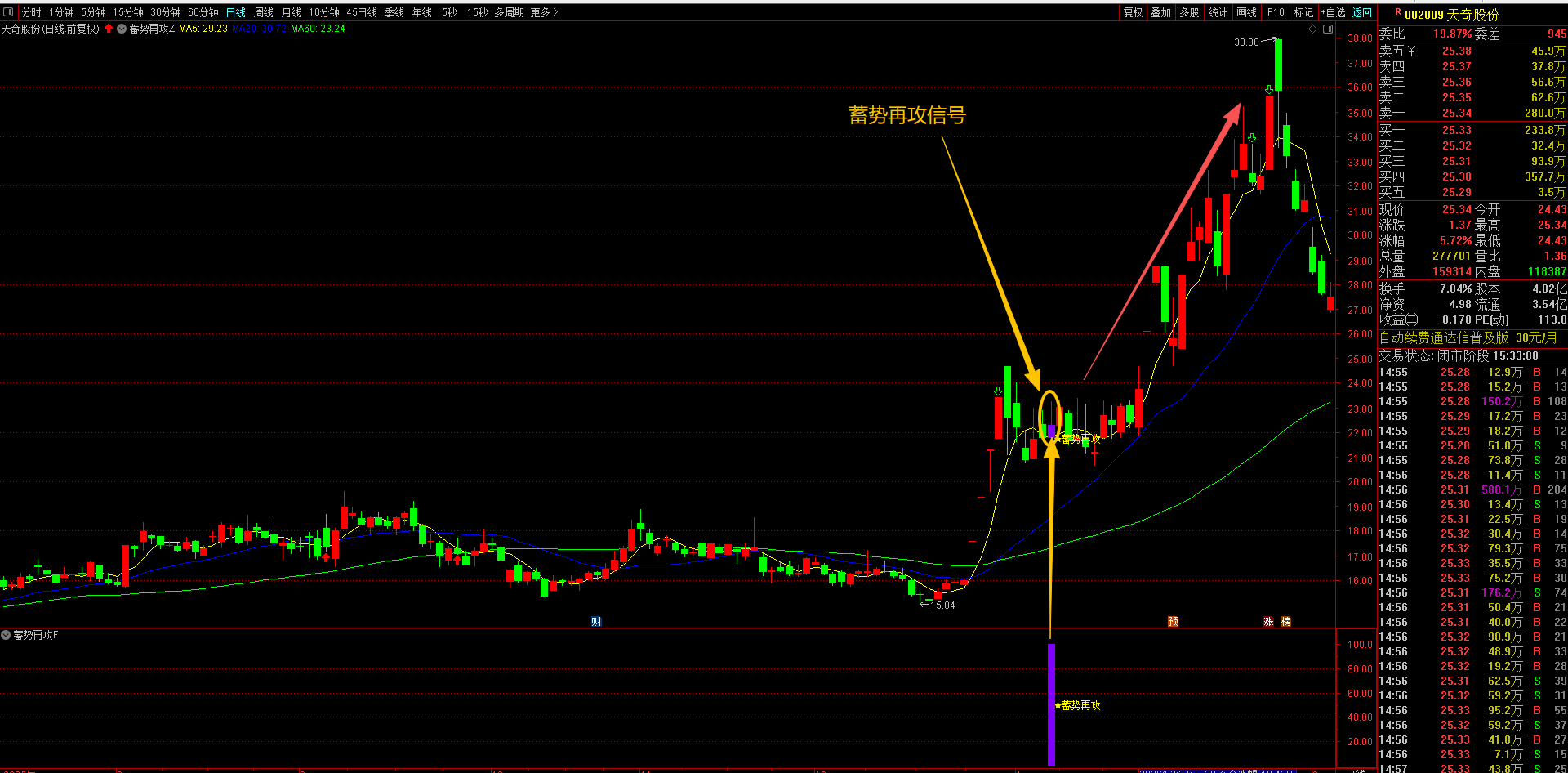The width and height of the screenshot is (1568, 773).
Task: Click the 预 forecast marker icon
Action: (x=1173, y=622)
